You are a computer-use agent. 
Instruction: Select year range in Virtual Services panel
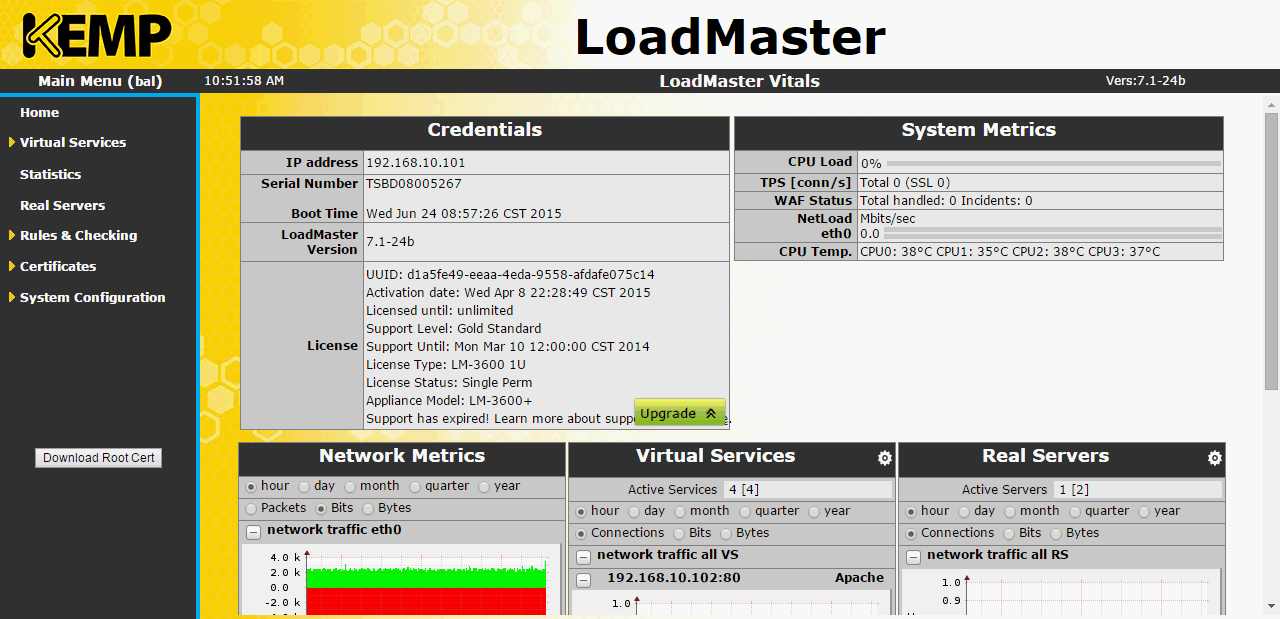pos(815,512)
